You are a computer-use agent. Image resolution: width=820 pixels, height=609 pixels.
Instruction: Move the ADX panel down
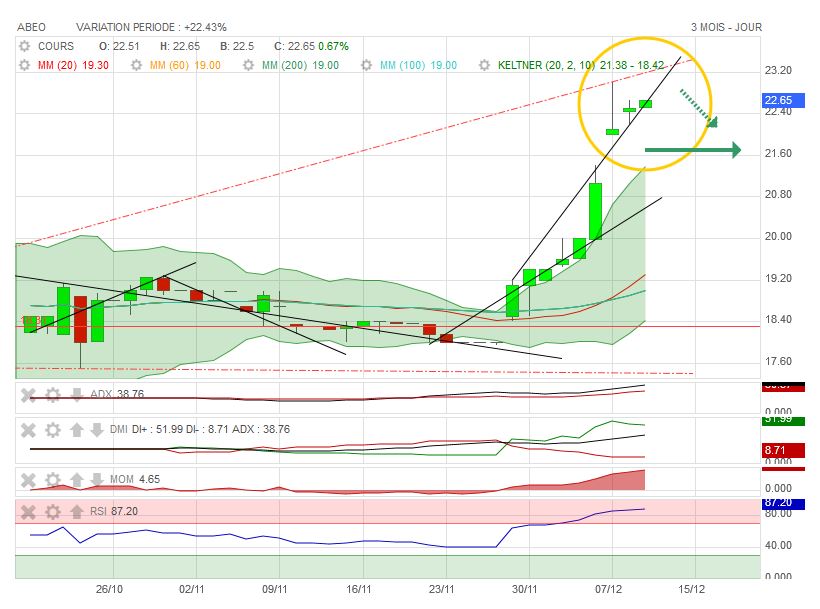tap(77, 395)
